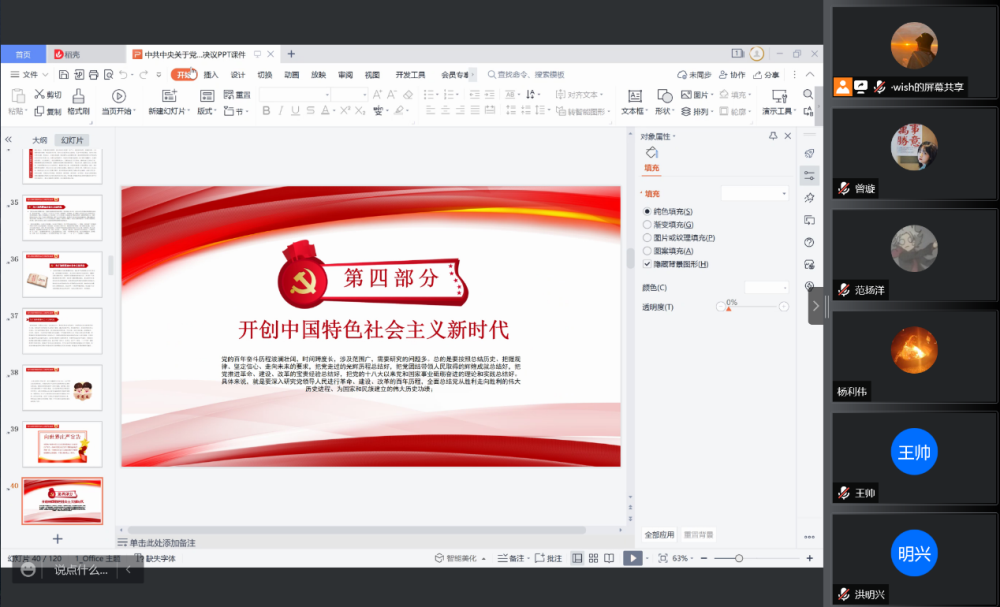Click the Bold formatting icon
The image size is (1000, 607).
[266, 111]
